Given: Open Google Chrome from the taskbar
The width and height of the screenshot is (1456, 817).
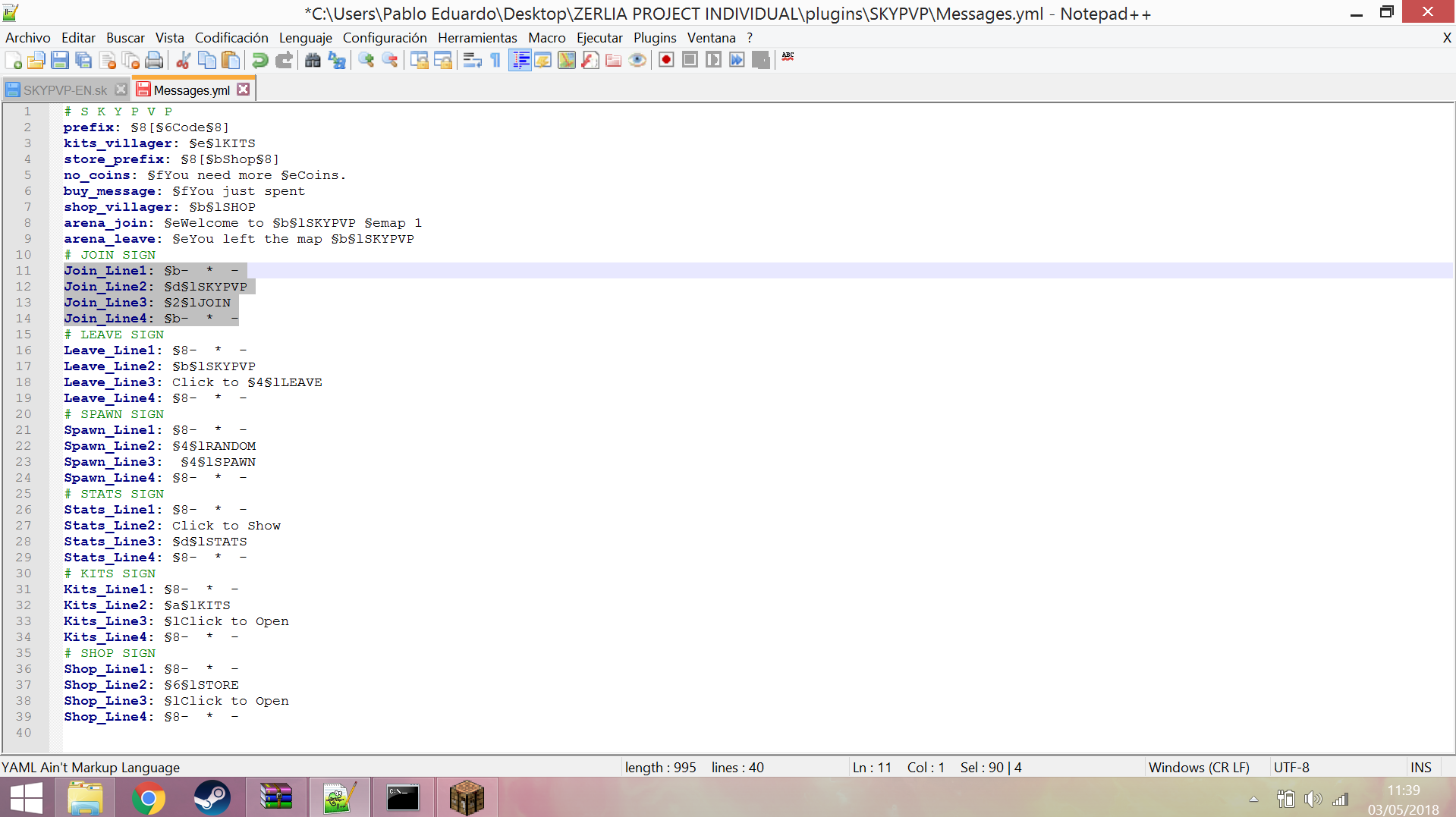Looking at the screenshot, I should pos(149,797).
